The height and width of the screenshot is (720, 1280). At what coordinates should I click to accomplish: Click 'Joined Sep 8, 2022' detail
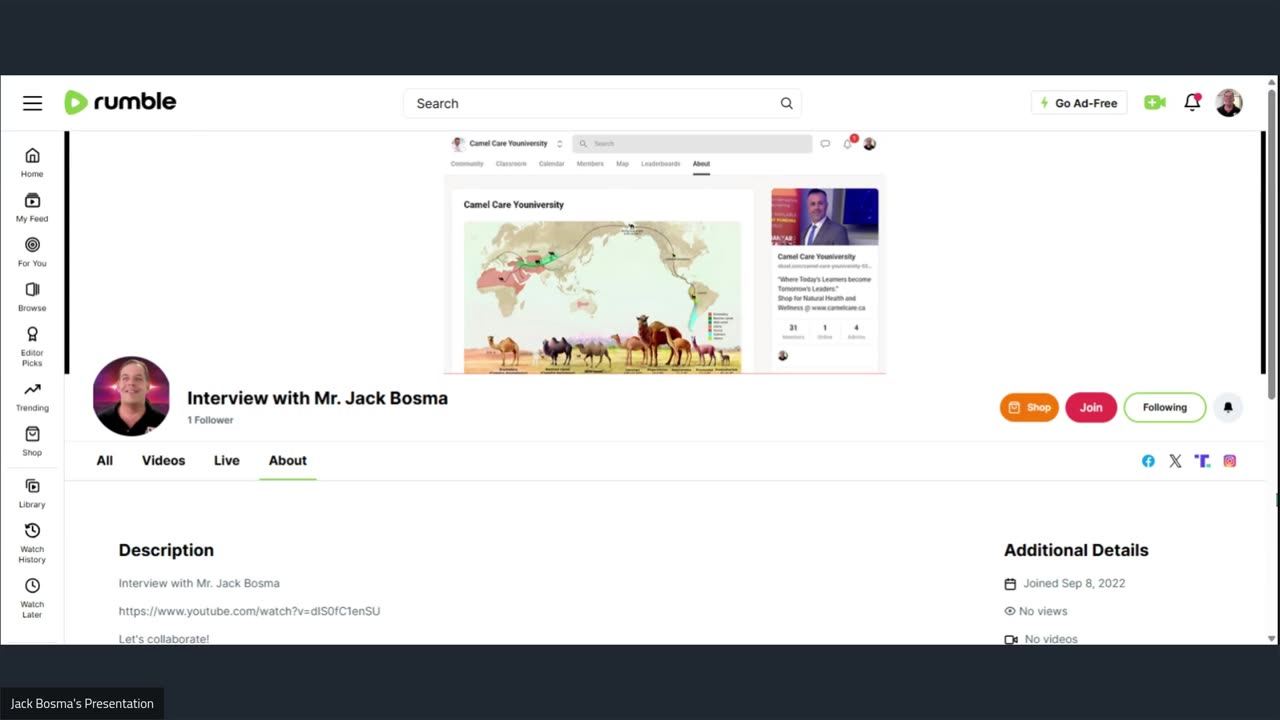click(x=1065, y=583)
